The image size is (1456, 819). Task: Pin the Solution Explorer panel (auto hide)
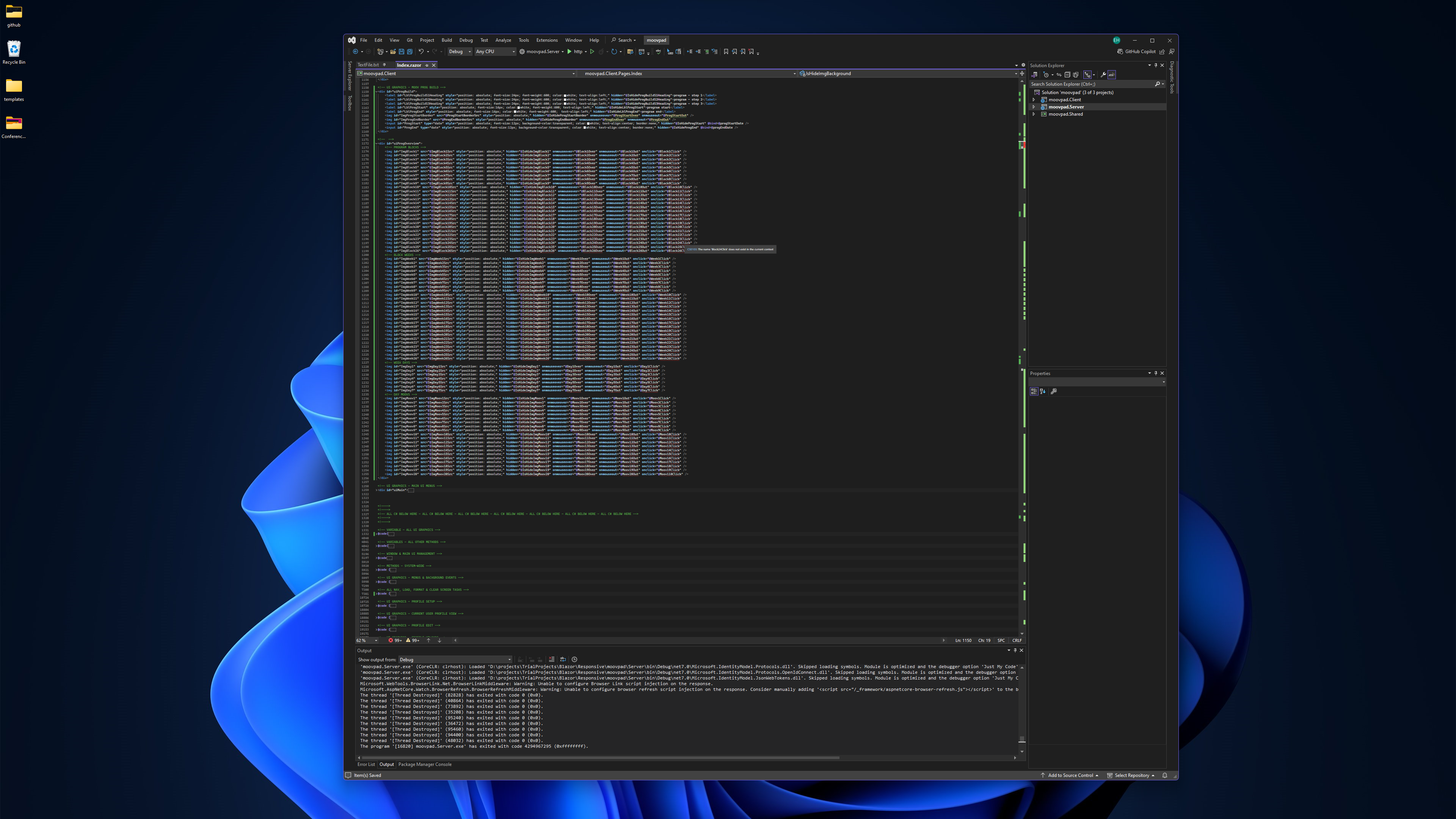[x=1156, y=66]
